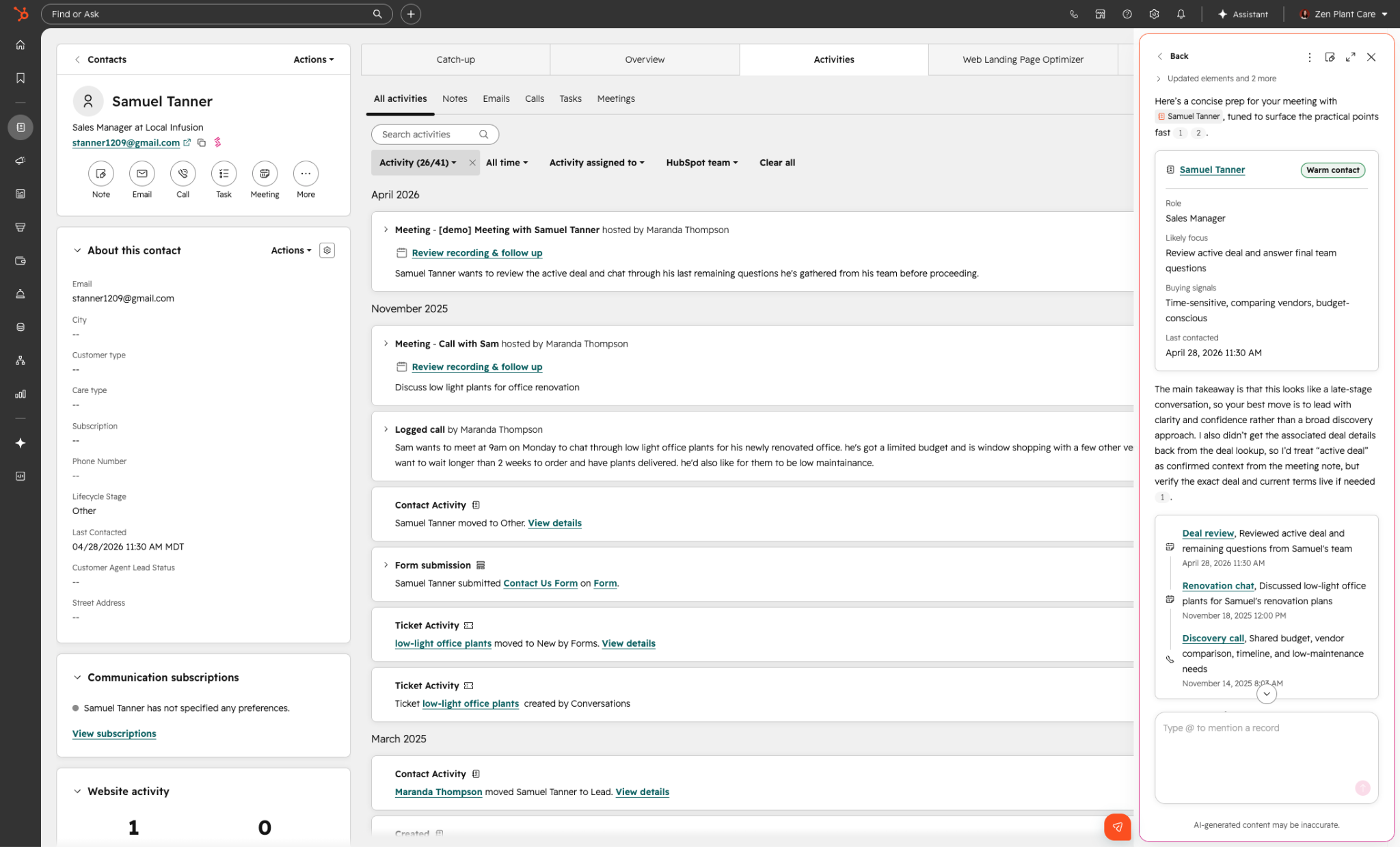Select the Tasks activity tab
The image size is (1400, 847).
[570, 98]
